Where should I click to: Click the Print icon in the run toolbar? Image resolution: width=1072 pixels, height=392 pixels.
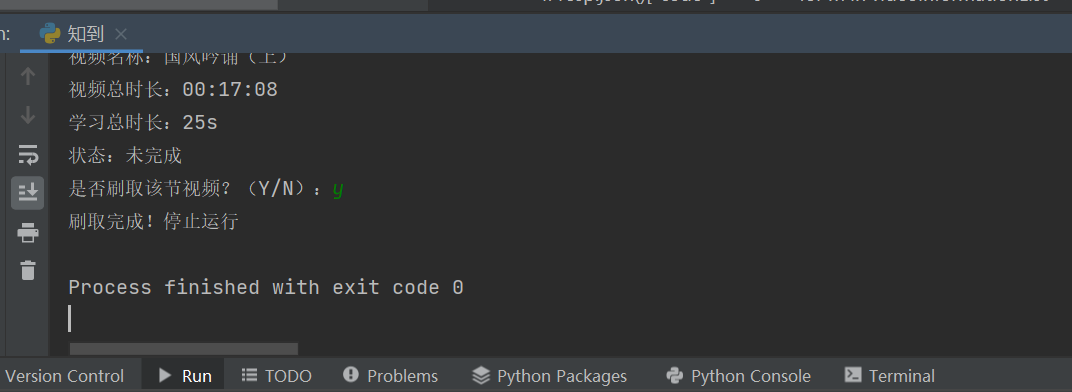click(27, 233)
